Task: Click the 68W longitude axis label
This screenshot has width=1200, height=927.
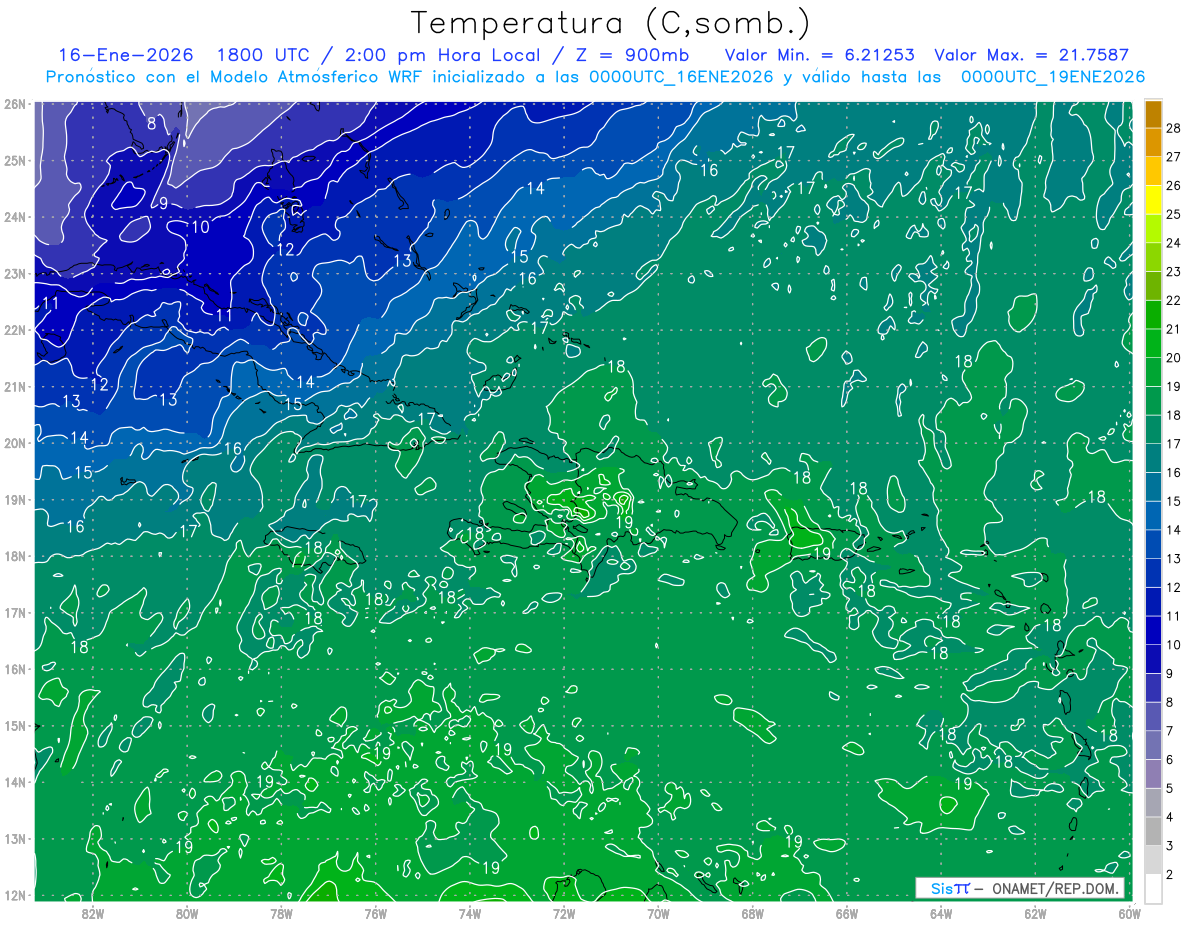Action: [x=752, y=912]
